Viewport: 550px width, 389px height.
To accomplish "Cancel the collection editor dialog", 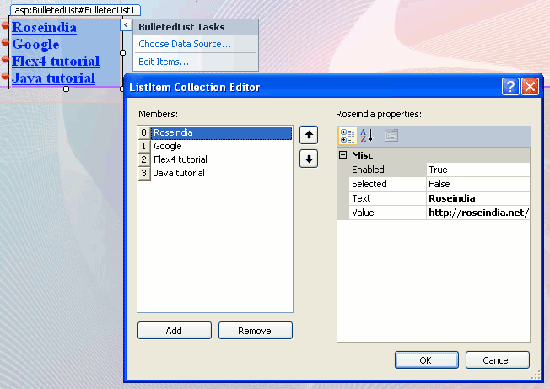I will click(x=497, y=360).
